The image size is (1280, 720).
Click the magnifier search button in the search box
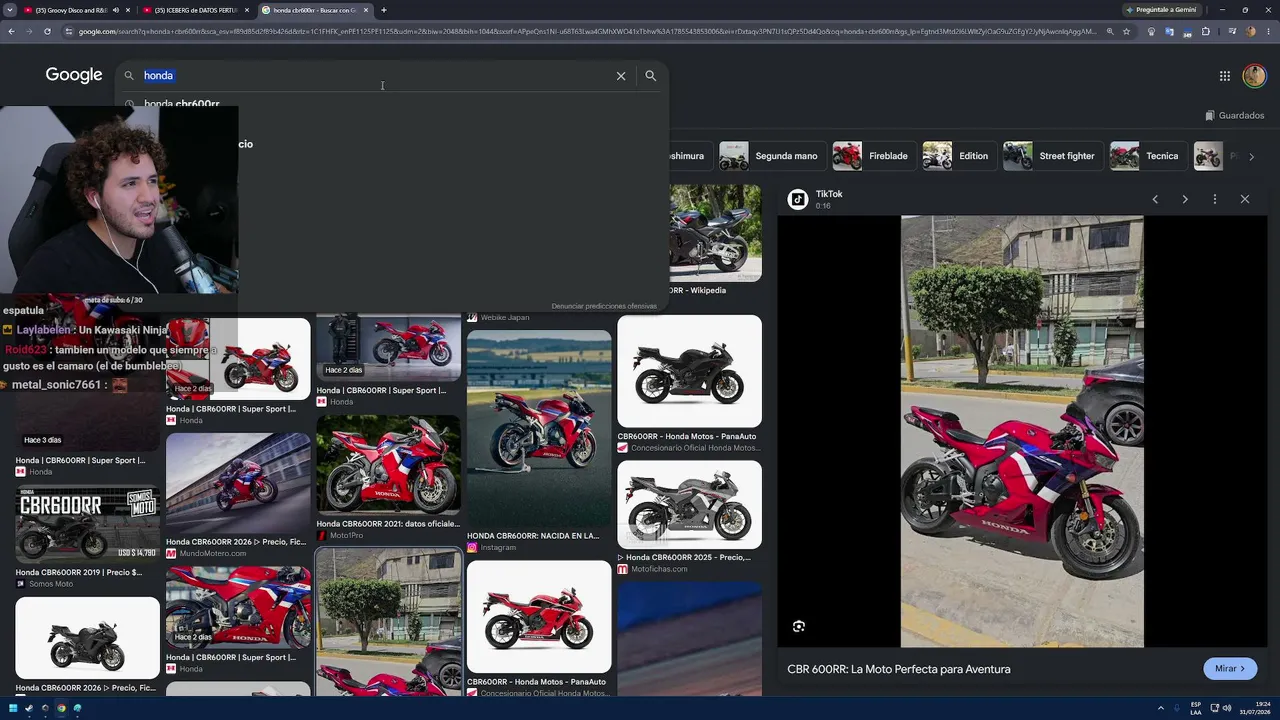click(651, 76)
